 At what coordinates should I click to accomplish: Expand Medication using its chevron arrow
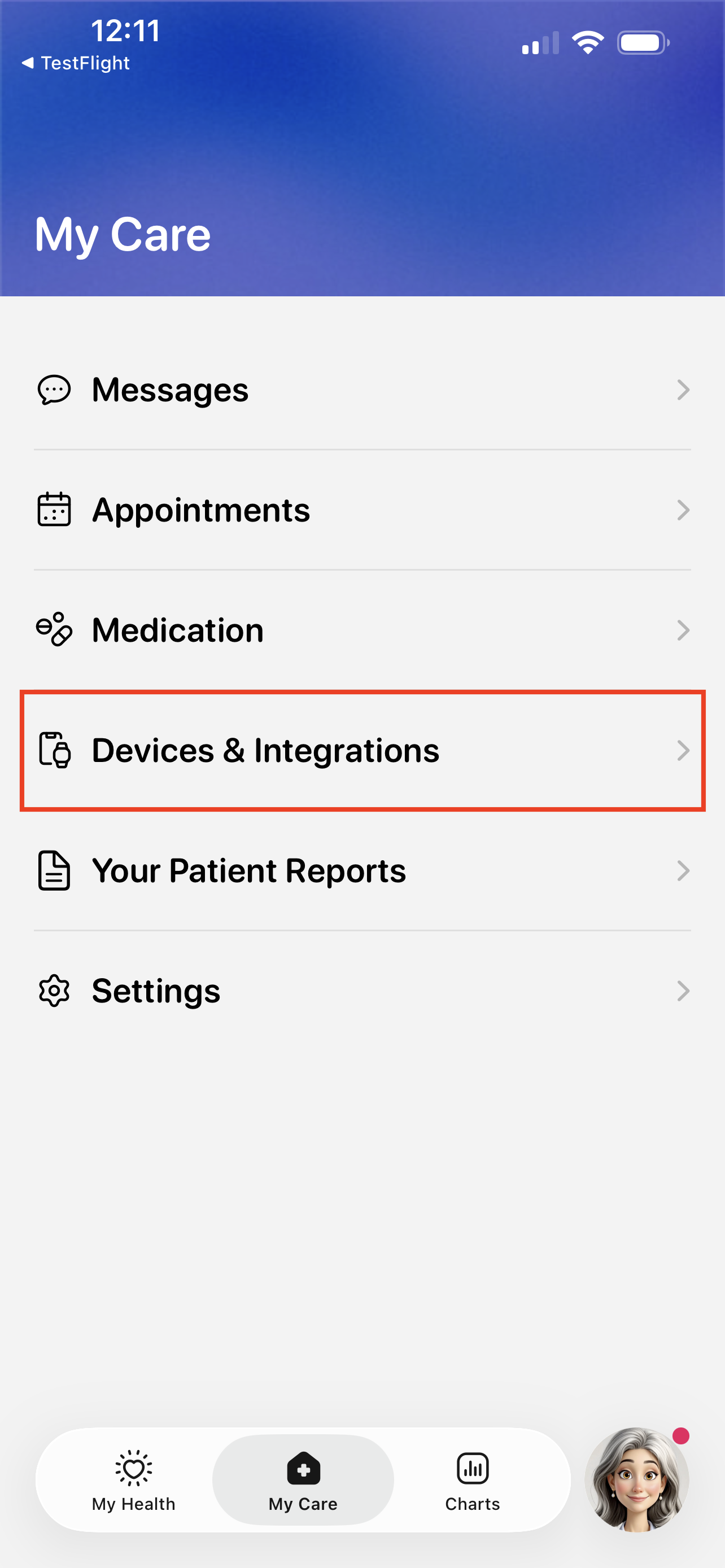pyautogui.click(x=683, y=630)
